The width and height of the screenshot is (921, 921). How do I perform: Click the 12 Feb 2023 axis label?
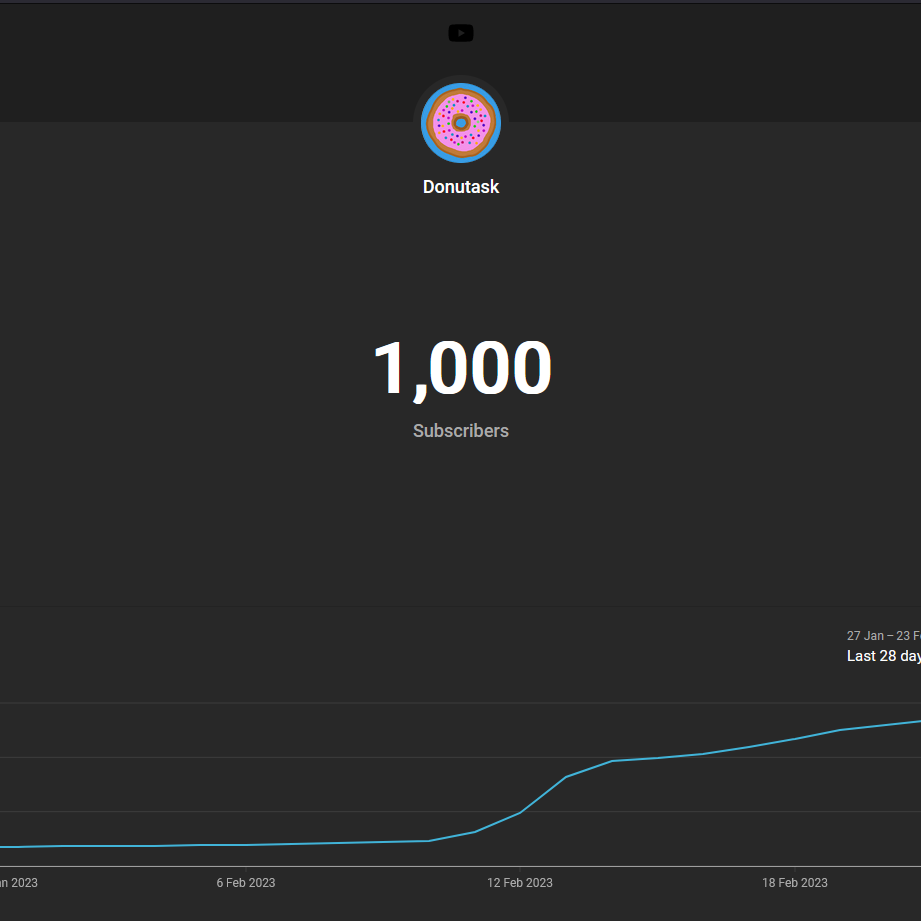pos(519,883)
